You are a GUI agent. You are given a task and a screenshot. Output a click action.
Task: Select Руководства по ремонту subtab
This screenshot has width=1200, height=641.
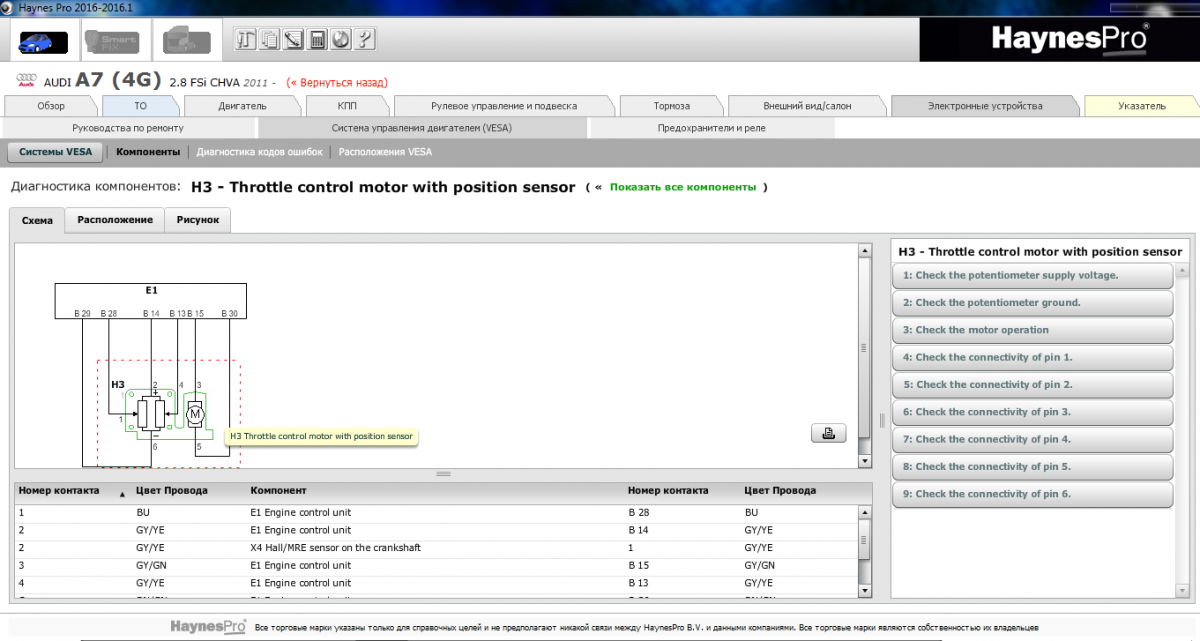[x=128, y=128]
